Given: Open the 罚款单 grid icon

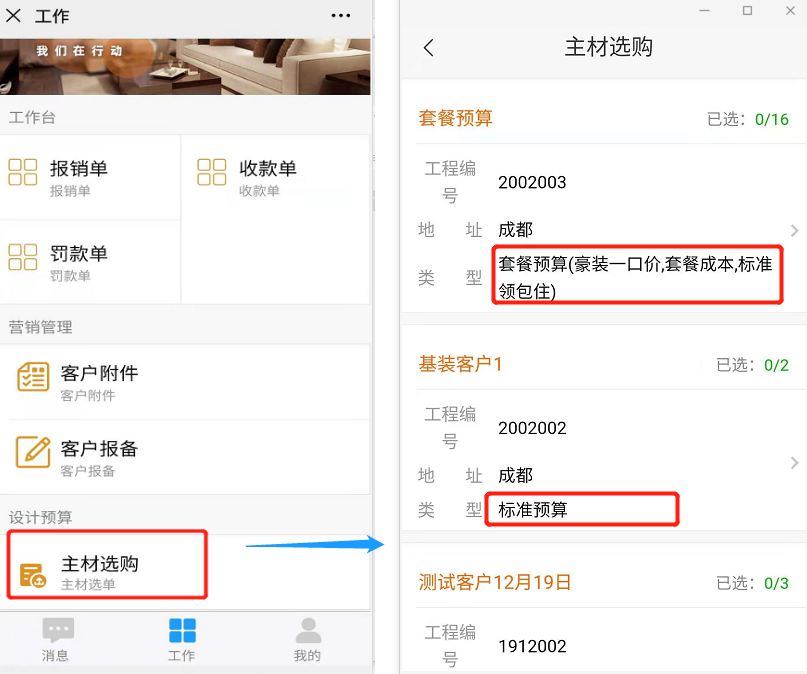Looking at the screenshot, I should pos(23,257).
